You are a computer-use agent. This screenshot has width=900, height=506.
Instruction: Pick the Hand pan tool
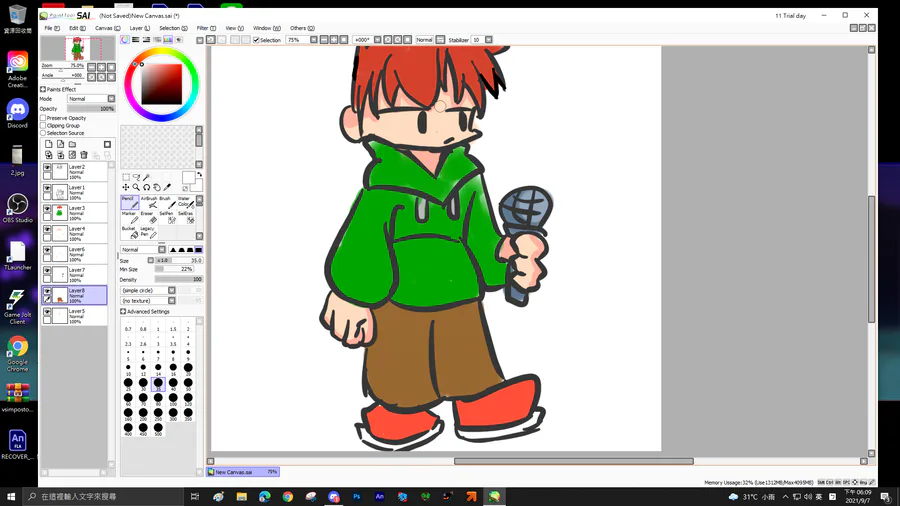pos(157,187)
